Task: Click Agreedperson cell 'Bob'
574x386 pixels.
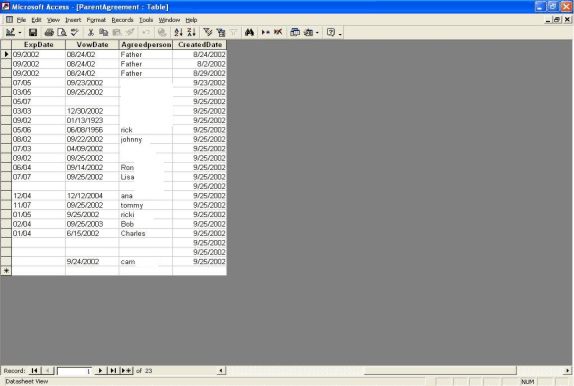Action: 146,224
